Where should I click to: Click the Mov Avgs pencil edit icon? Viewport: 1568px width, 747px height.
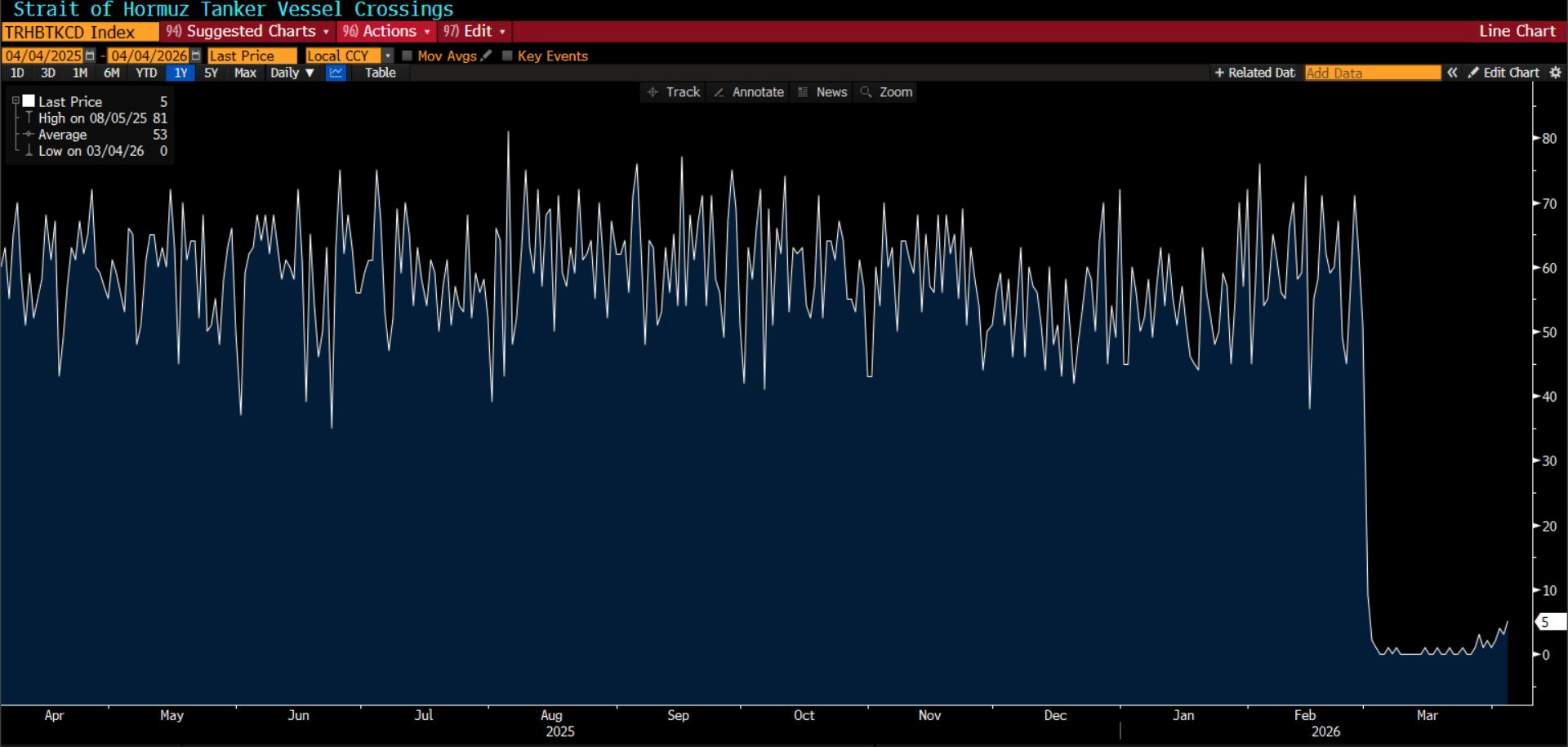tap(487, 56)
